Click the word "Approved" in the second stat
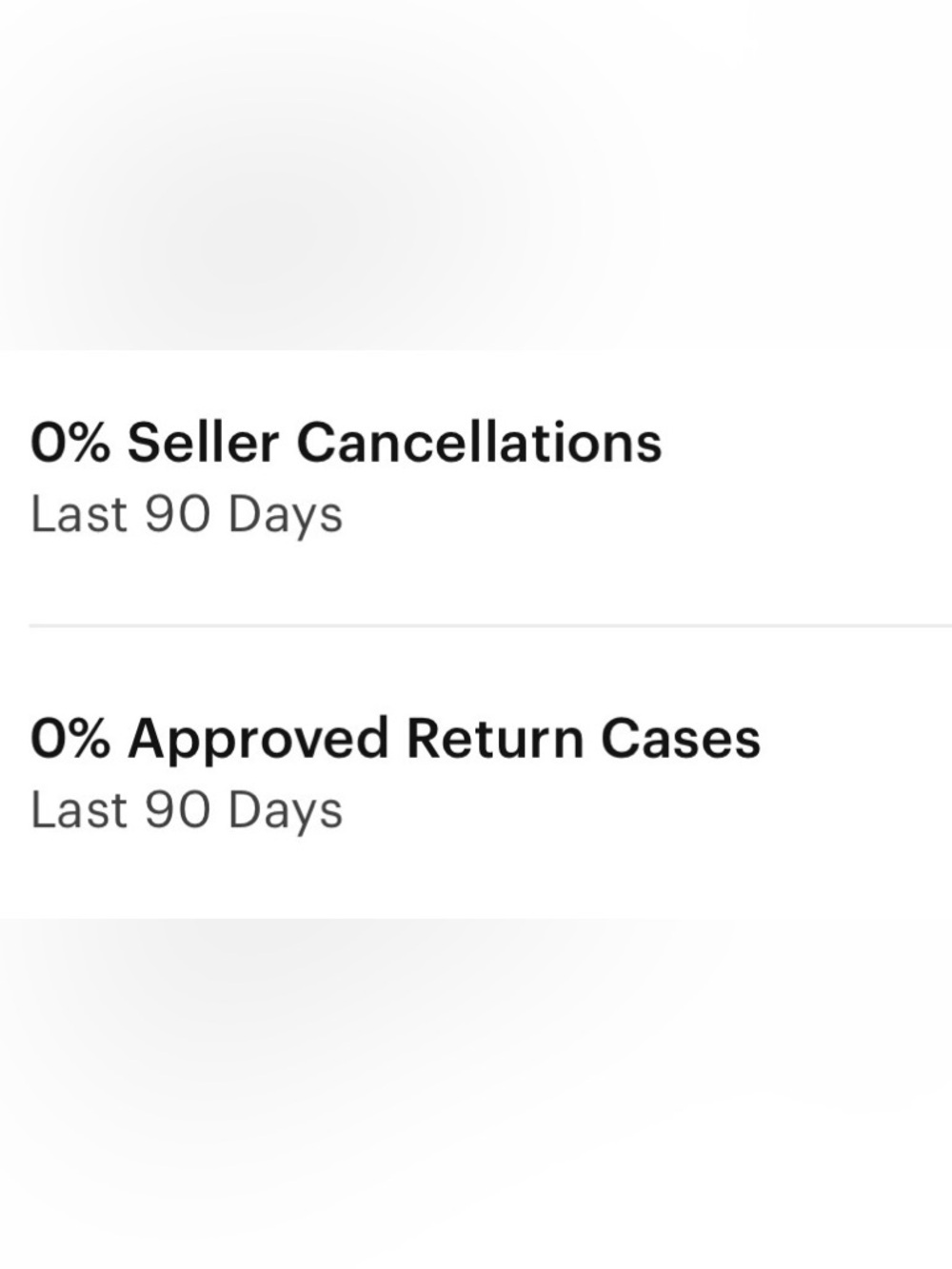 pos(258,740)
